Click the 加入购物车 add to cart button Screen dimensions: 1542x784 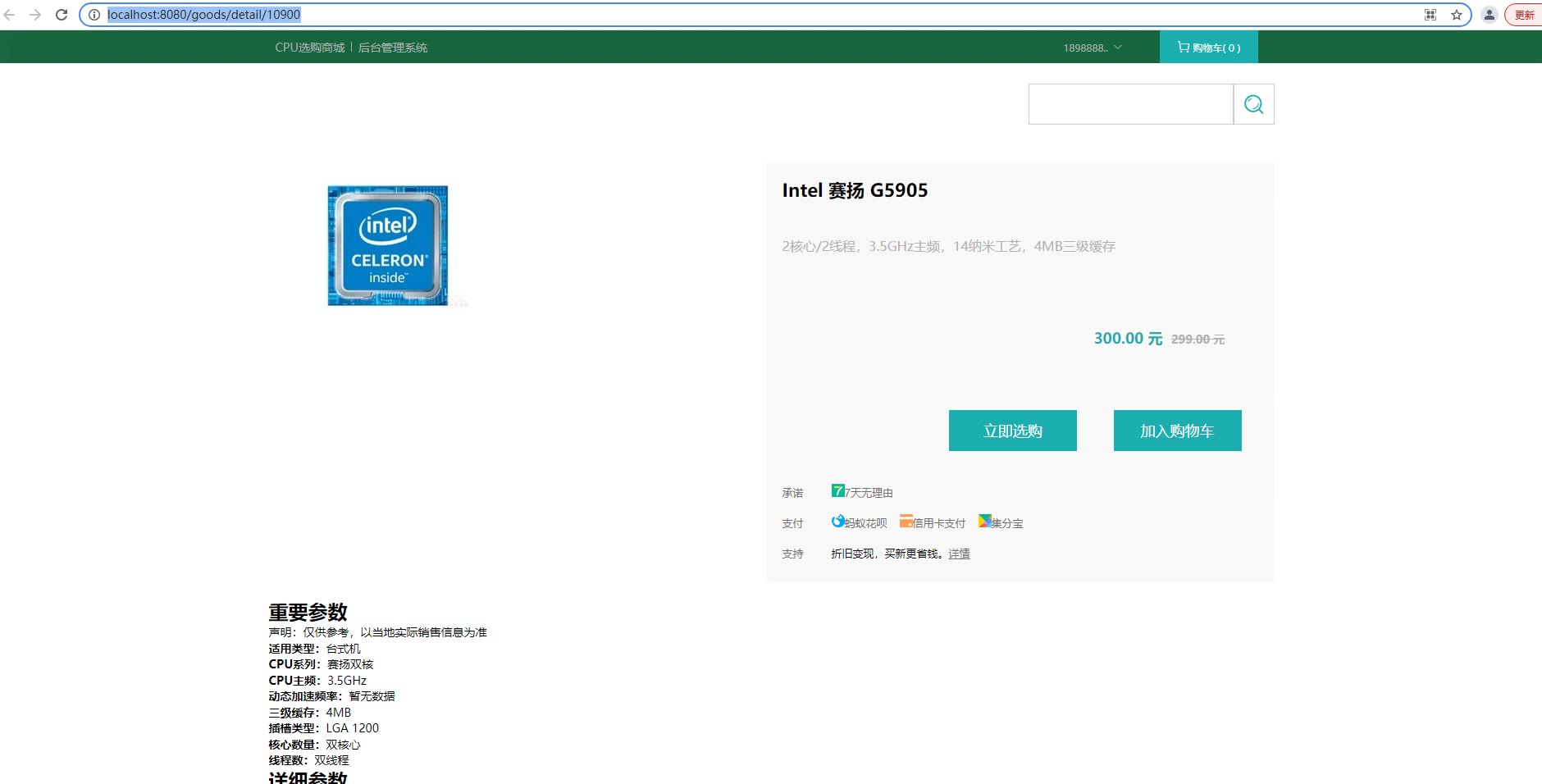tap(1178, 431)
